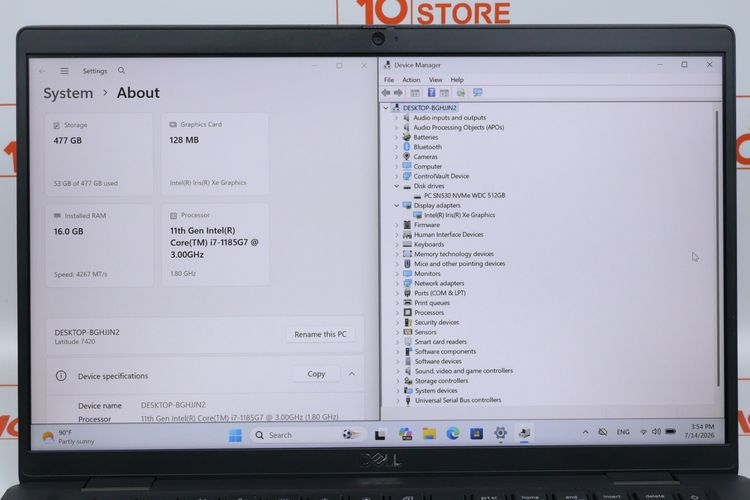The height and width of the screenshot is (500, 750).
Task: Click the System breadcrumb link
Action: coord(68,93)
